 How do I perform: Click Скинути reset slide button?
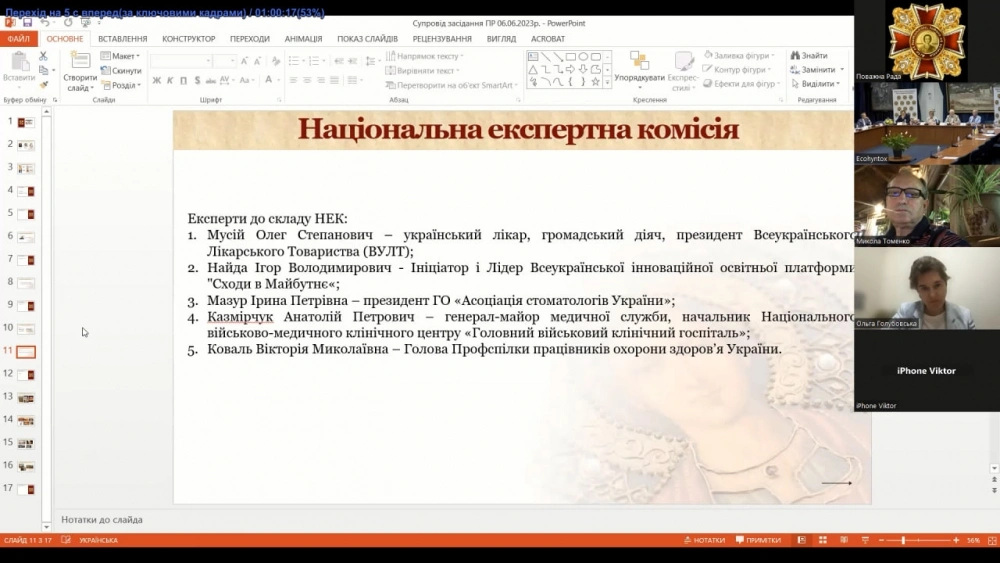[x=121, y=70]
